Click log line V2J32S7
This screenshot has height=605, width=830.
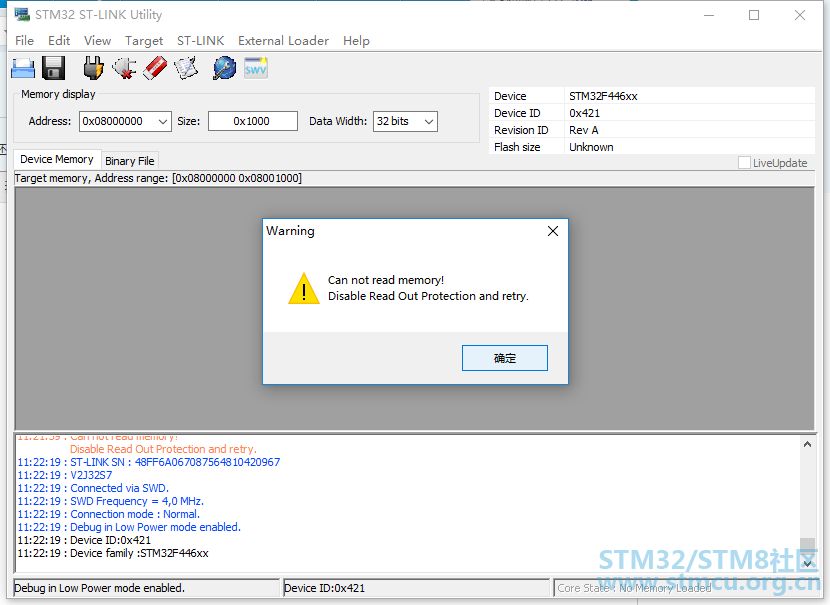(x=65, y=475)
